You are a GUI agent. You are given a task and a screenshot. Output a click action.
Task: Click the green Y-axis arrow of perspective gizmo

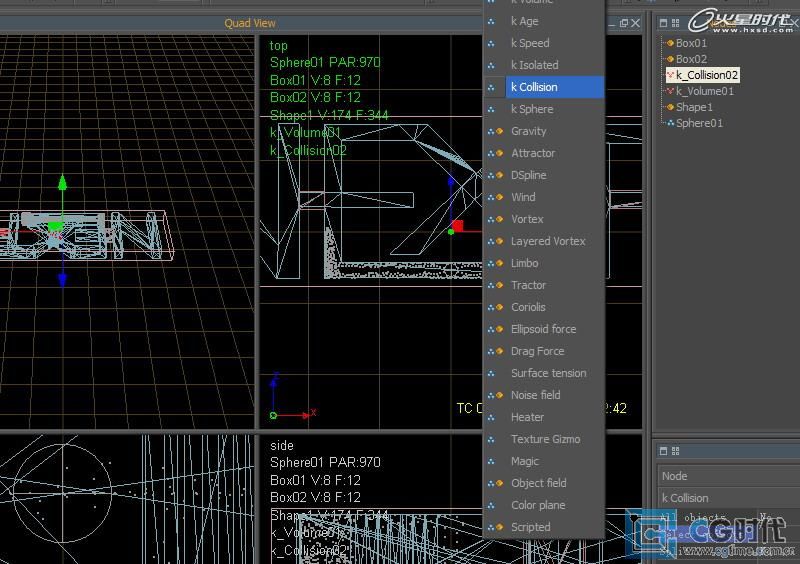tap(62, 182)
